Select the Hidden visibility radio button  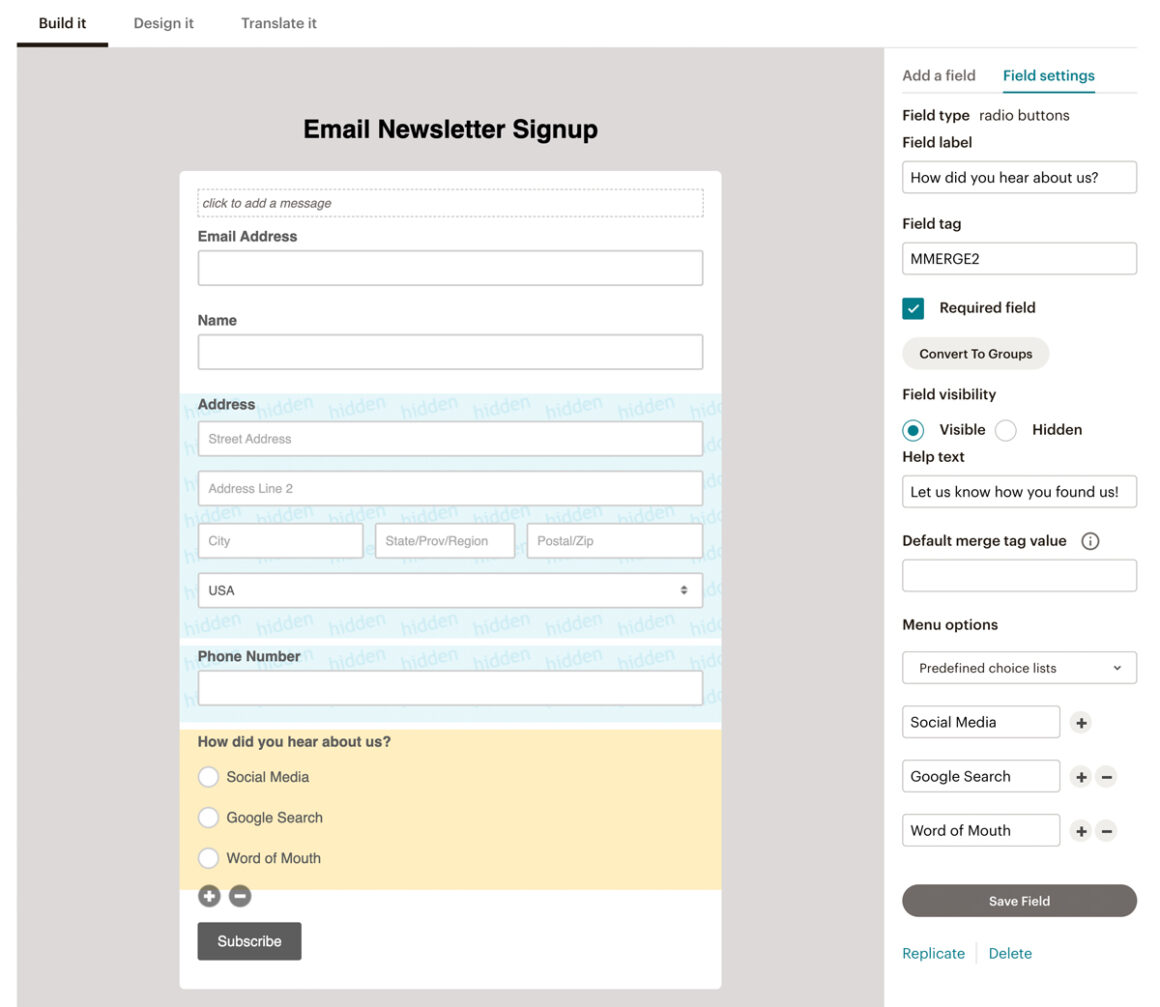[x=1004, y=429]
